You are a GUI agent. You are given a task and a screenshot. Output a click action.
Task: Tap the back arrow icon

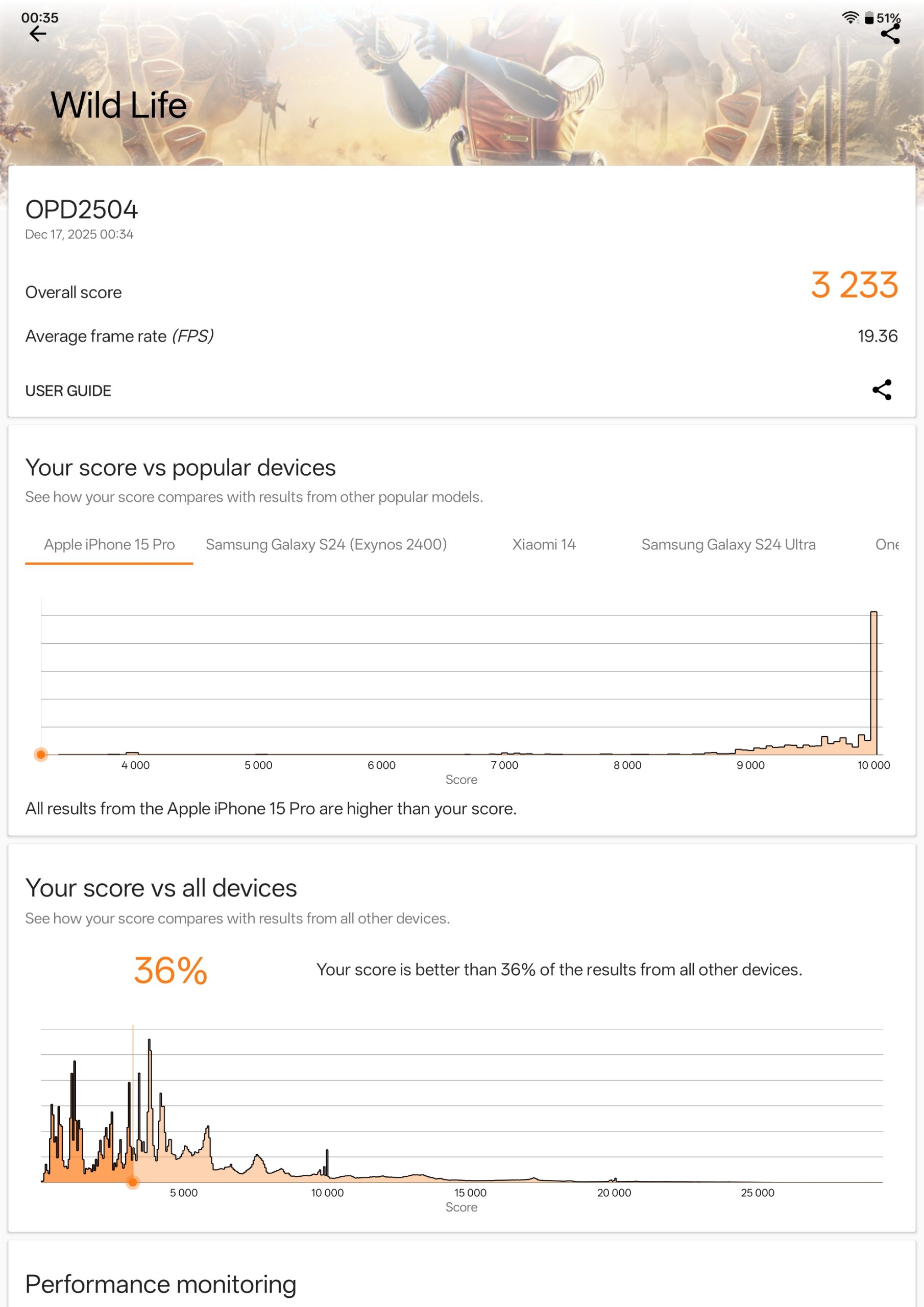pos(38,34)
